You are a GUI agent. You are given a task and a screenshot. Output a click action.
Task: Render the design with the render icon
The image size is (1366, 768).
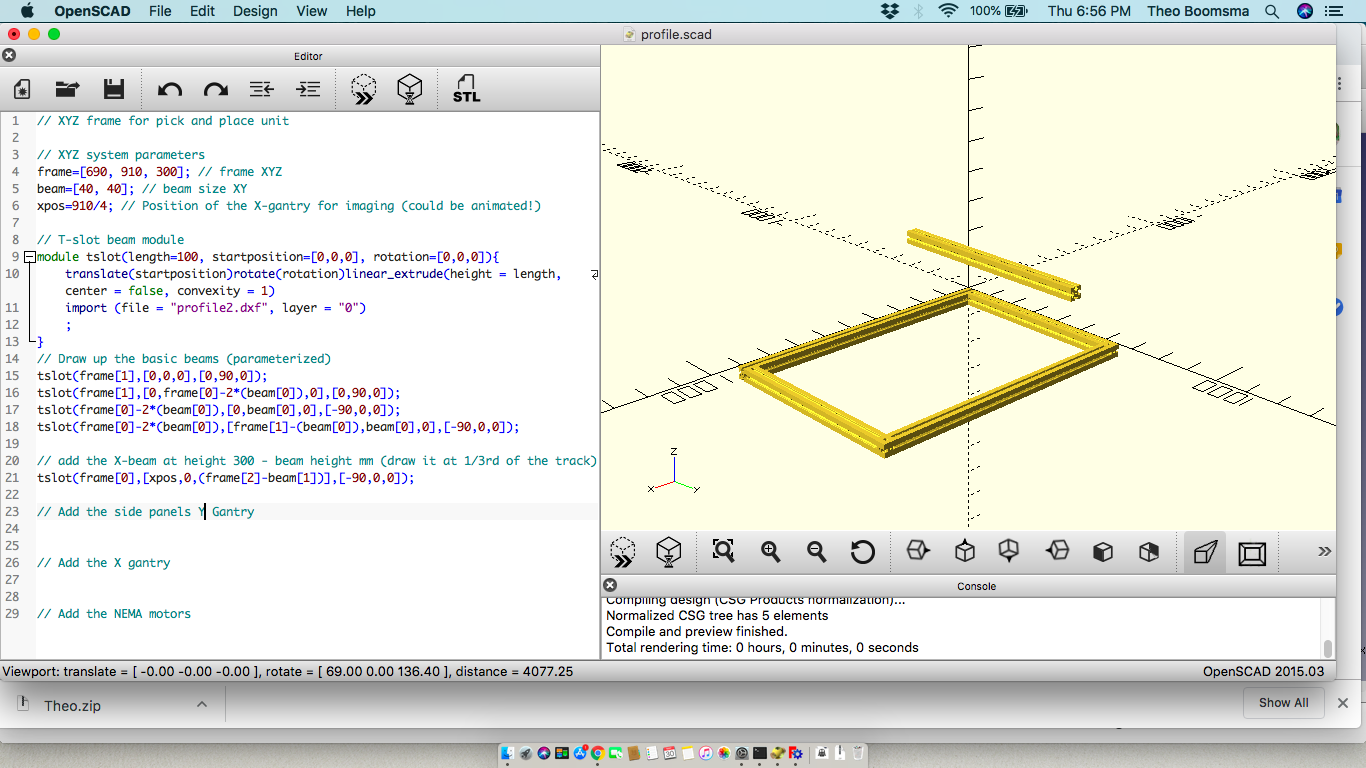coord(410,89)
